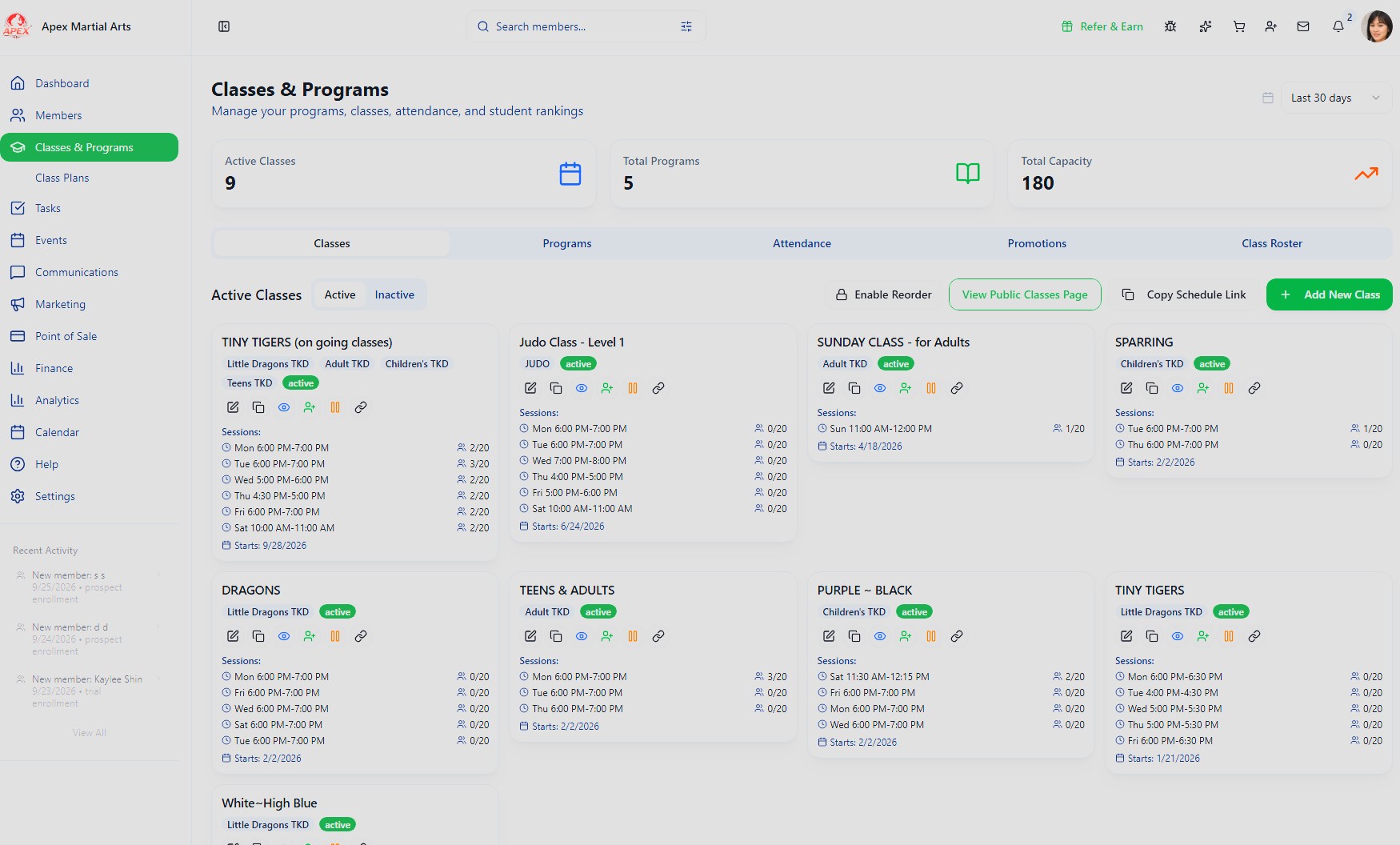Pause the TINY TIGERS (on going classes) card
Screen dimensions: 1400x845
pos(335,407)
